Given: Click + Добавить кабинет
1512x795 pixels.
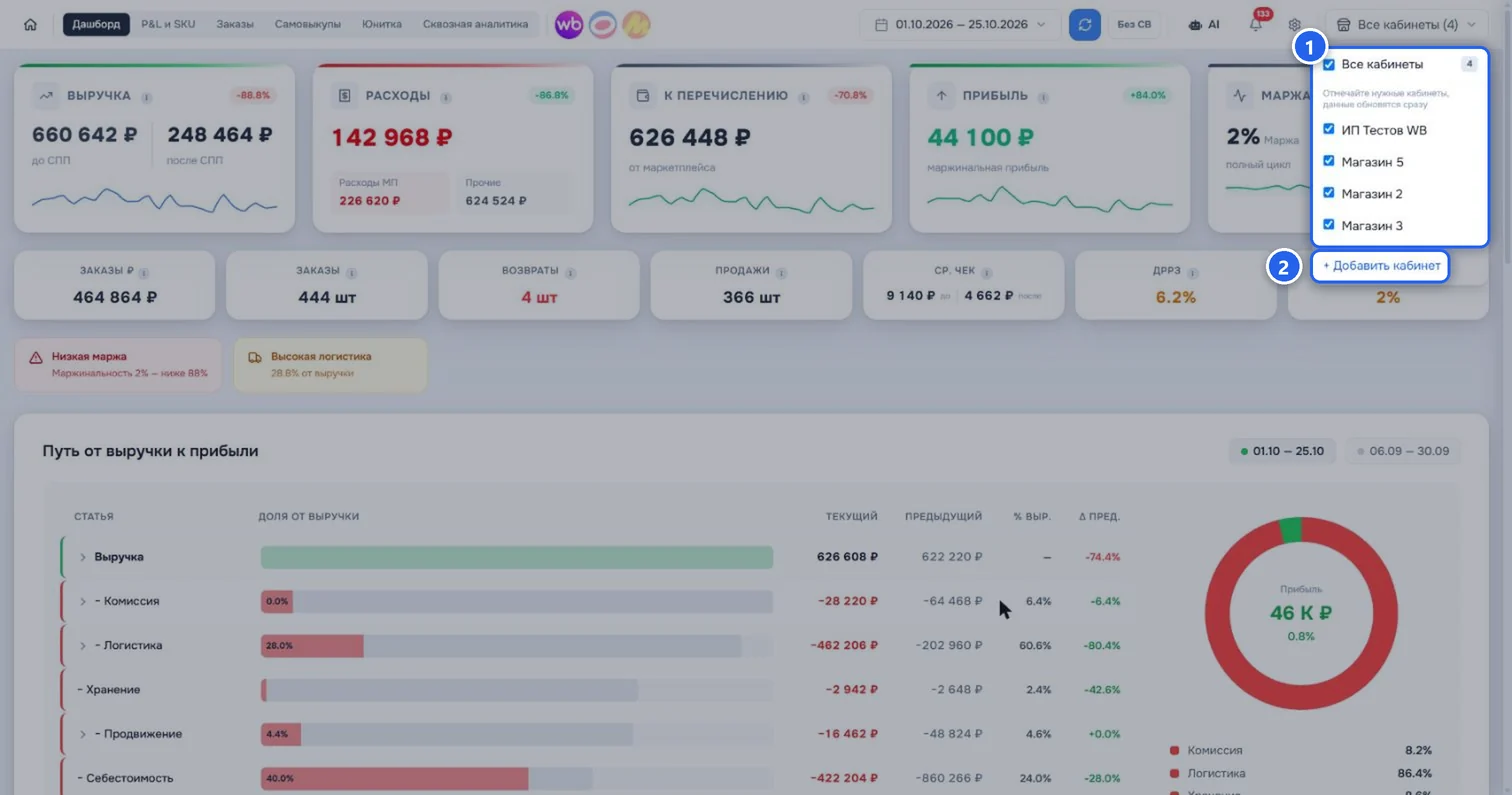Looking at the screenshot, I should [x=1381, y=266].
